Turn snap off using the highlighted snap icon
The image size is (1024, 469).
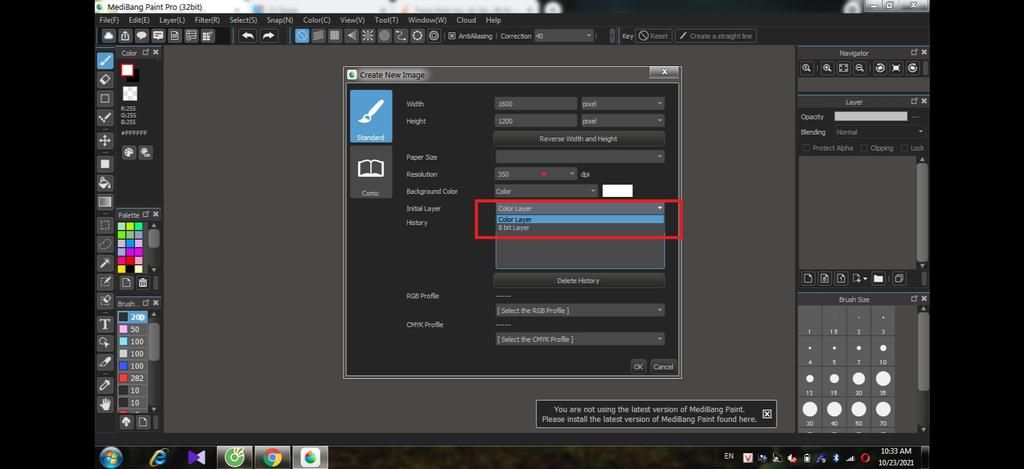pos(301,36)
